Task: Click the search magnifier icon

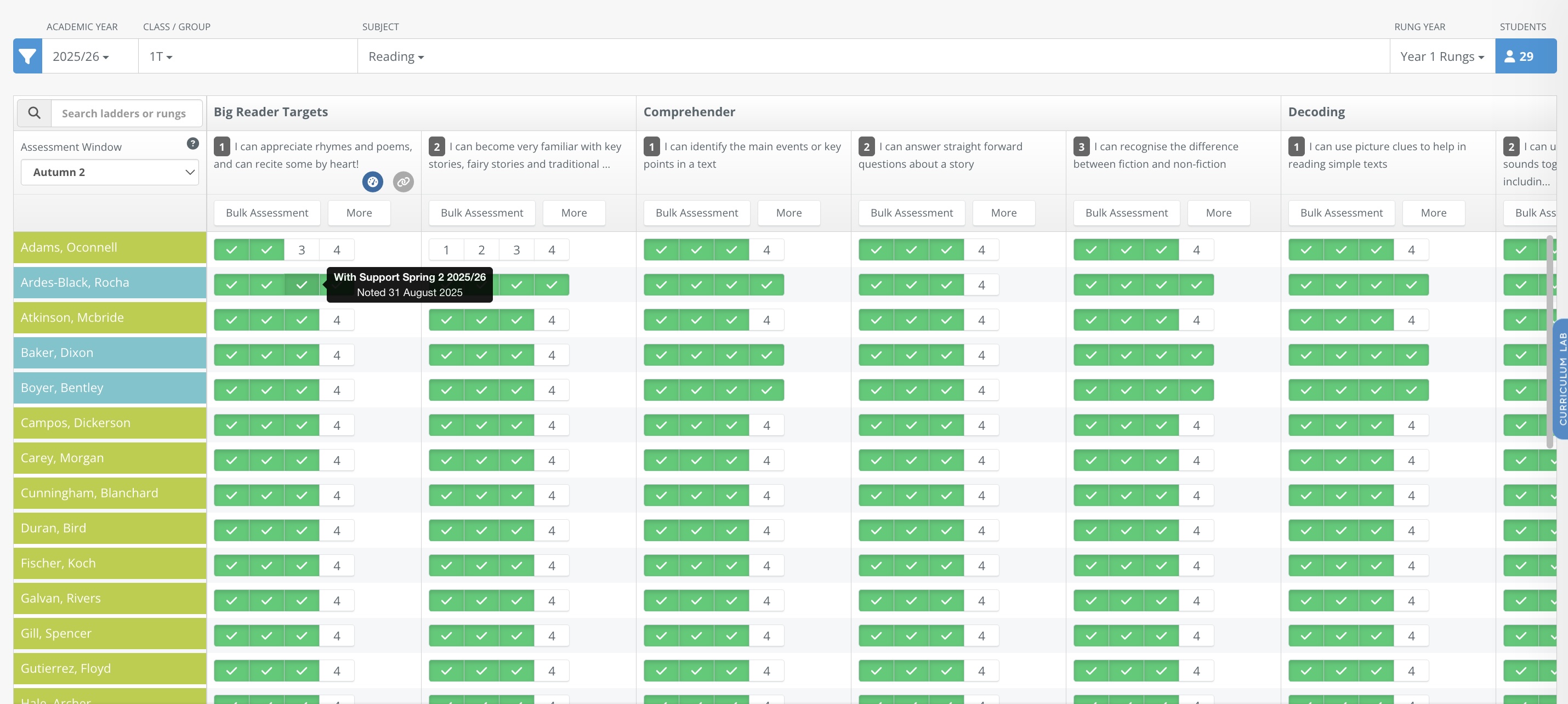Action: pyautogui.click(x=34, y=113)
